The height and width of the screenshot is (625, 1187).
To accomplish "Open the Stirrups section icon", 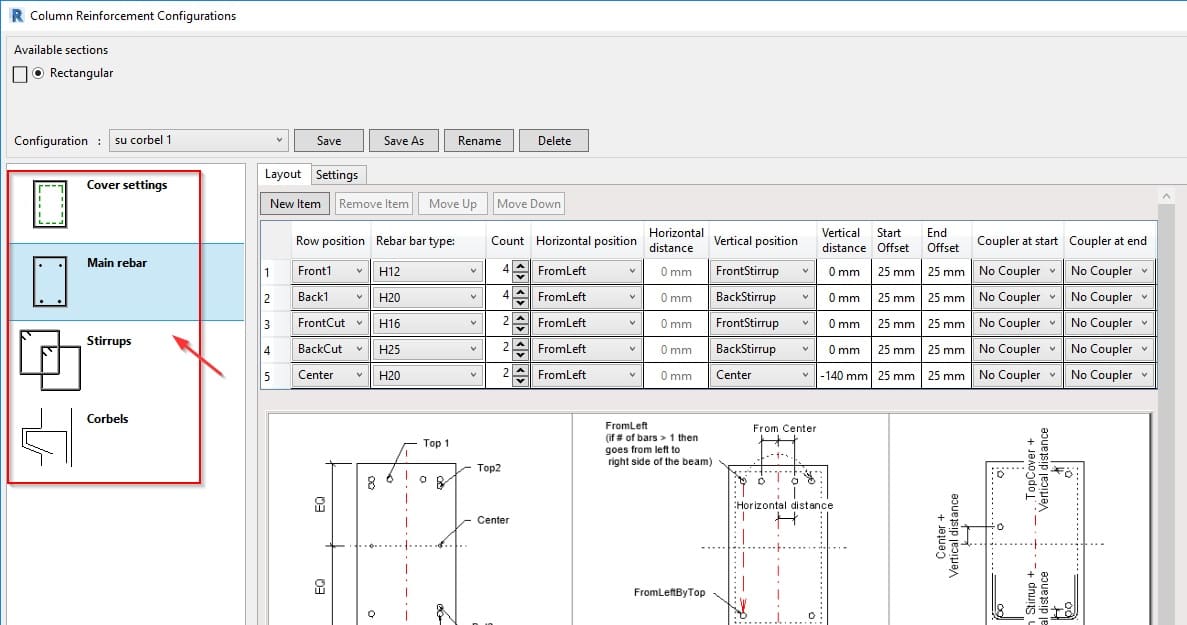I will 50,360.
